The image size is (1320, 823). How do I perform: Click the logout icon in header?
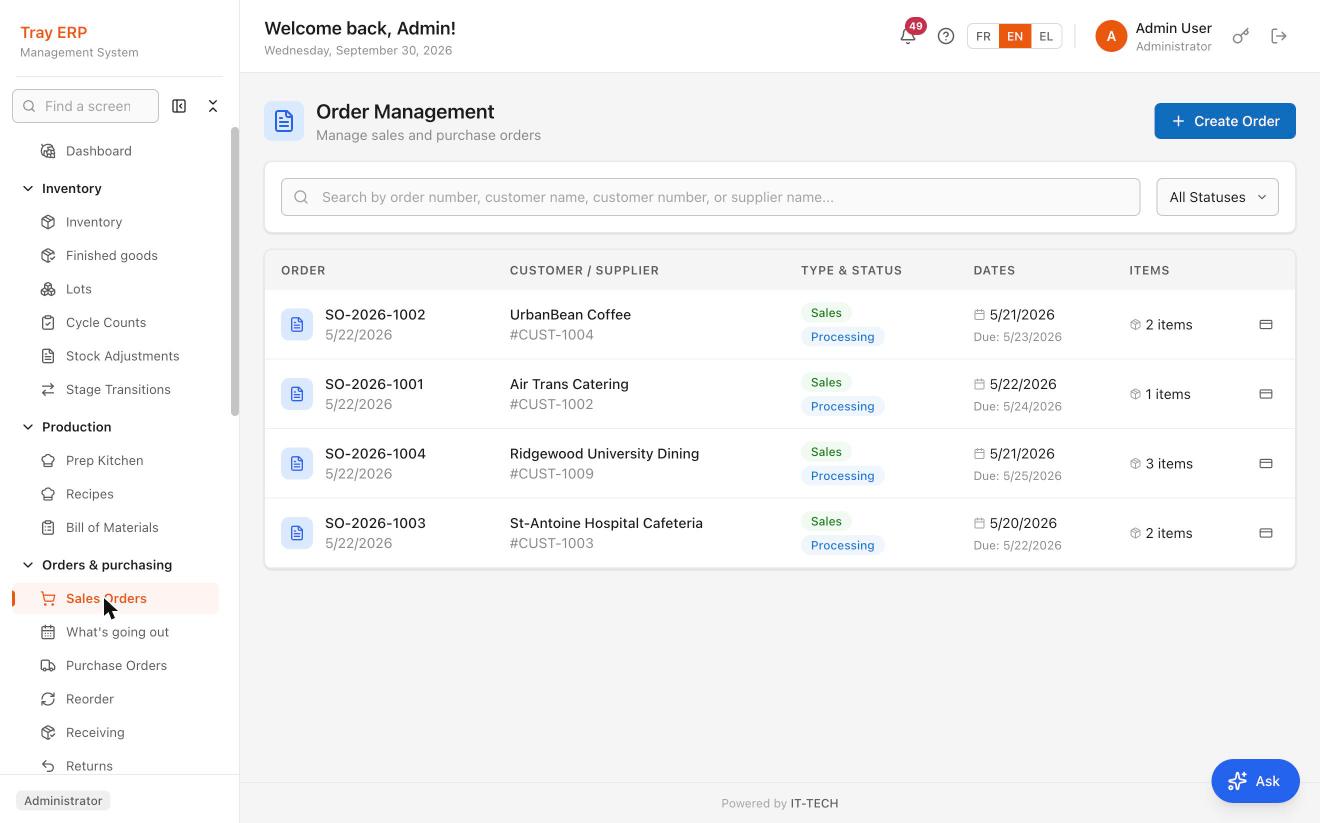pyautogui.click(x=1279, y=36)
